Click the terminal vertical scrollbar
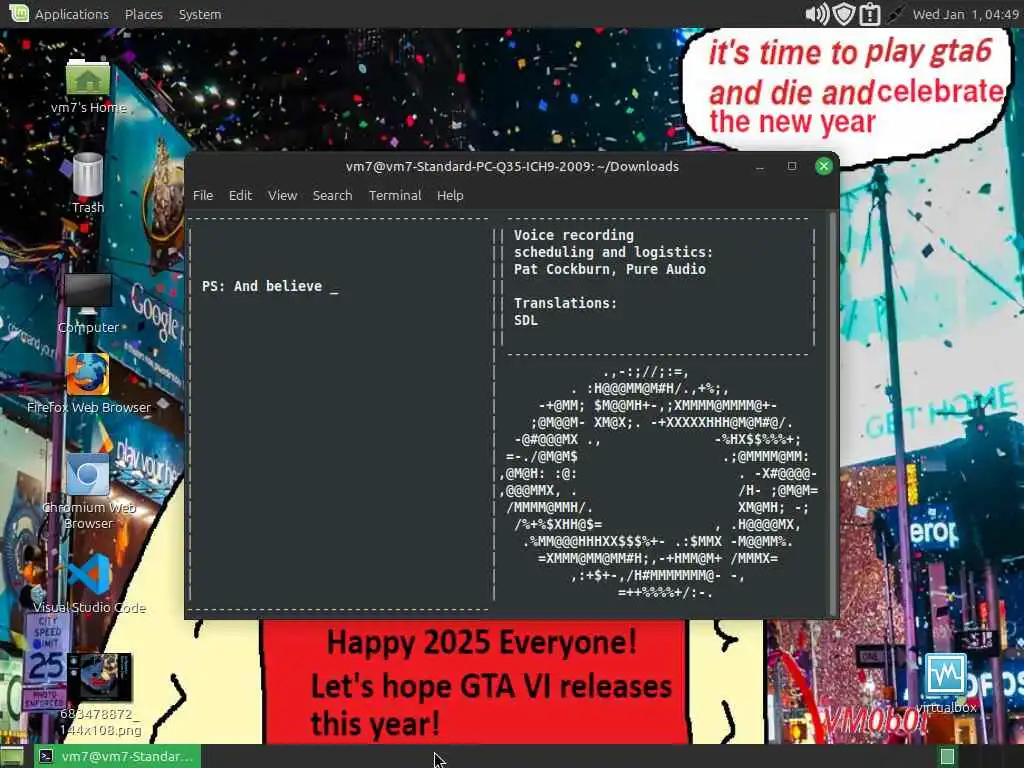1024x768 pixels. click(x=832, y=413)
